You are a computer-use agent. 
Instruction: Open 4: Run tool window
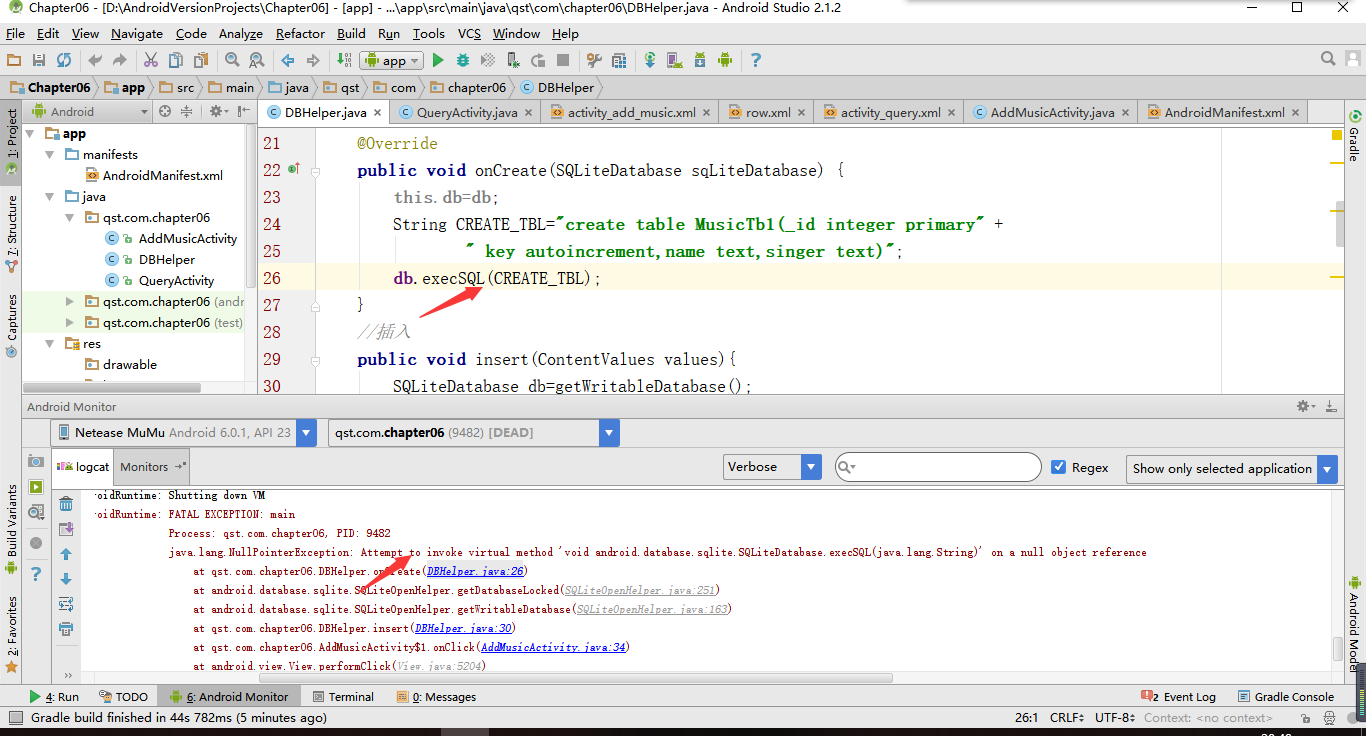(x=55, y=697)
